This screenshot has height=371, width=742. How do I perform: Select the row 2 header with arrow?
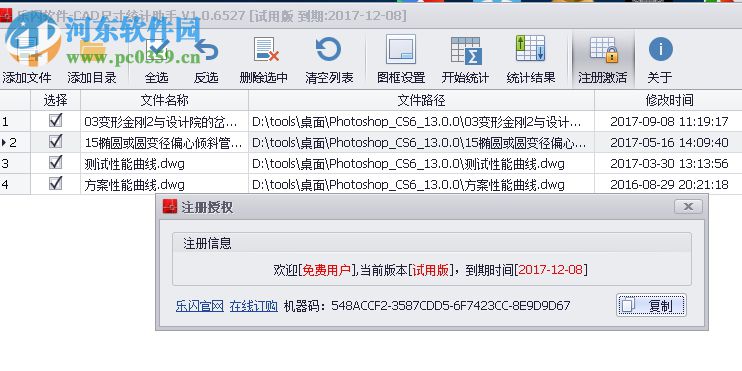(x=15, y=142)
